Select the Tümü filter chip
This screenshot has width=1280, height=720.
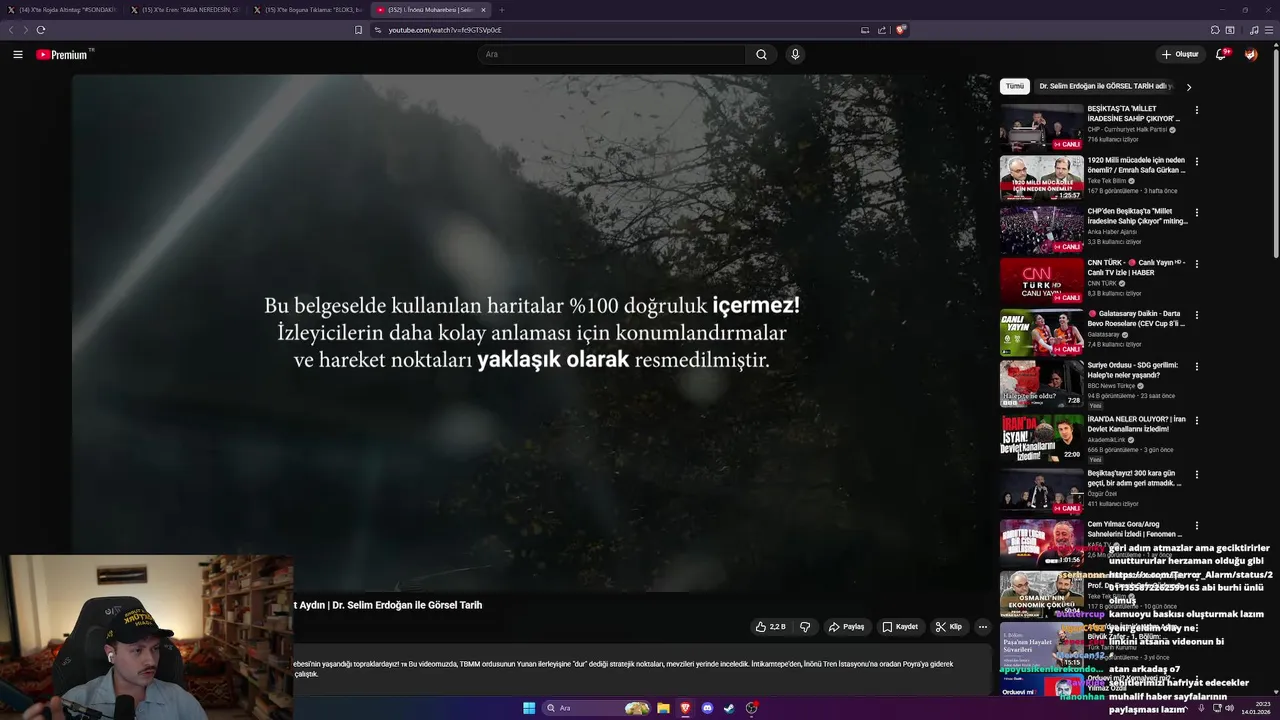tap(1014, 87)
